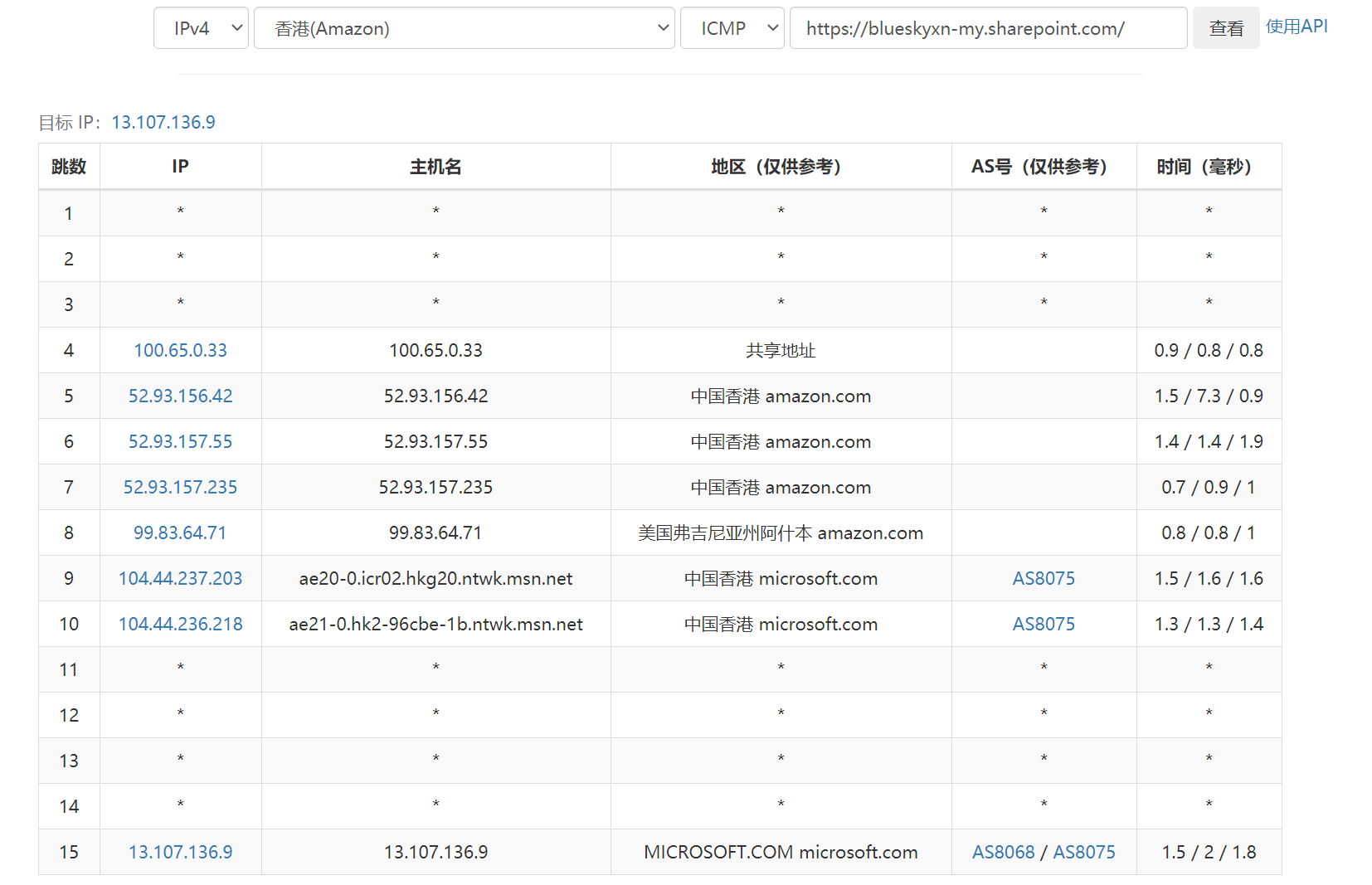The height and width of the screenshot is (885, 1372).
Task: Click the AS8068 link in hop 15
Action: (1003, 852)
